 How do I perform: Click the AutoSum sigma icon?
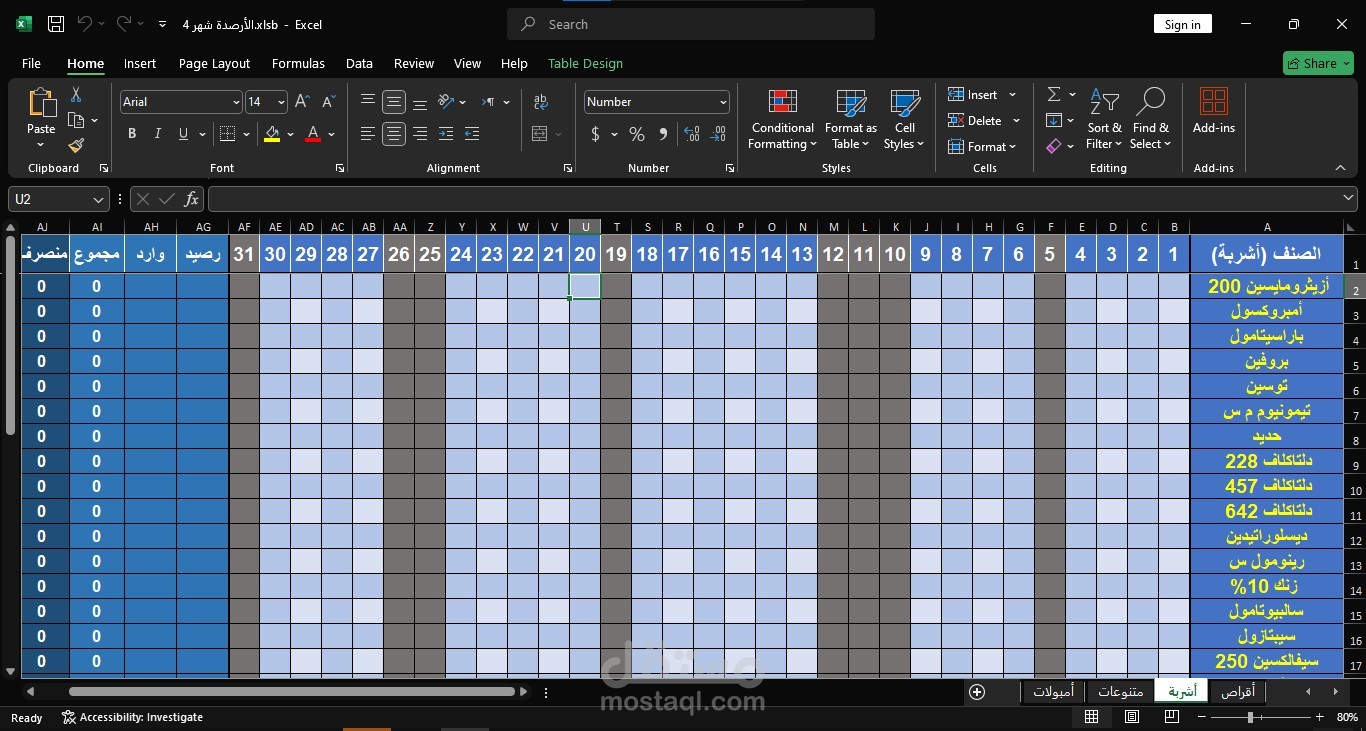[x=1054, y=94]
